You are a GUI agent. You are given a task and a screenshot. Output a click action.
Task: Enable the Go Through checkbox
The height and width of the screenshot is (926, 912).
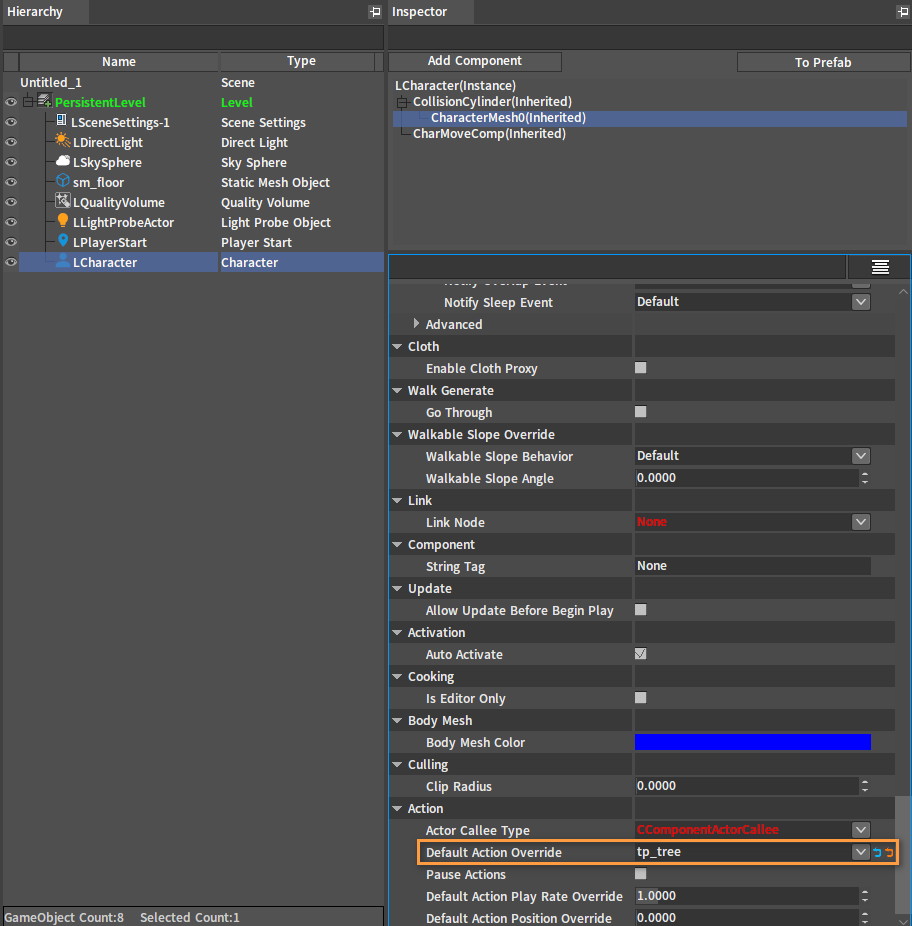pos(640,412)
